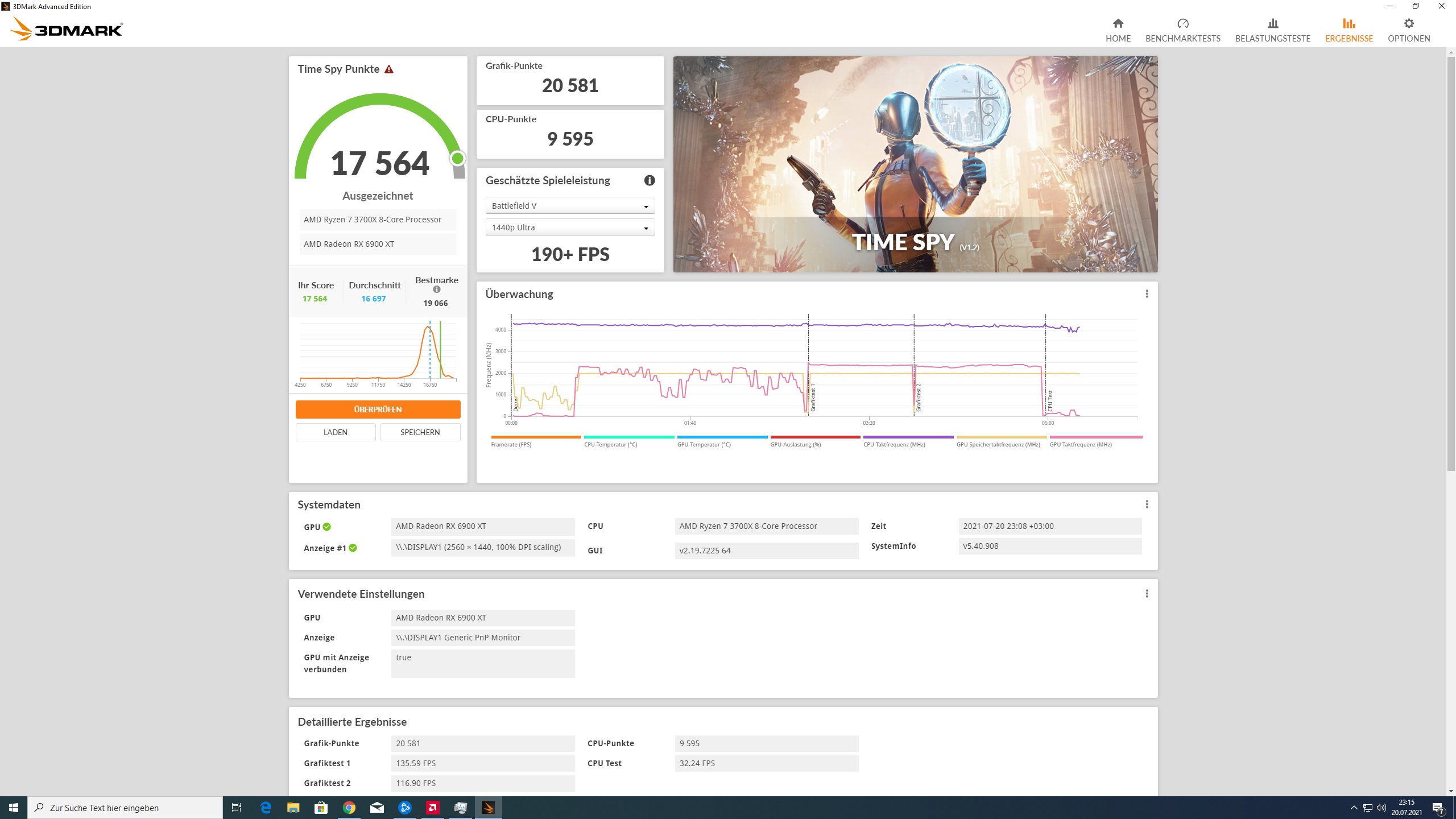This screenshot has height=819, width=1456.
Task: Click the SPEICHERN button
Action: pos(420,432)
